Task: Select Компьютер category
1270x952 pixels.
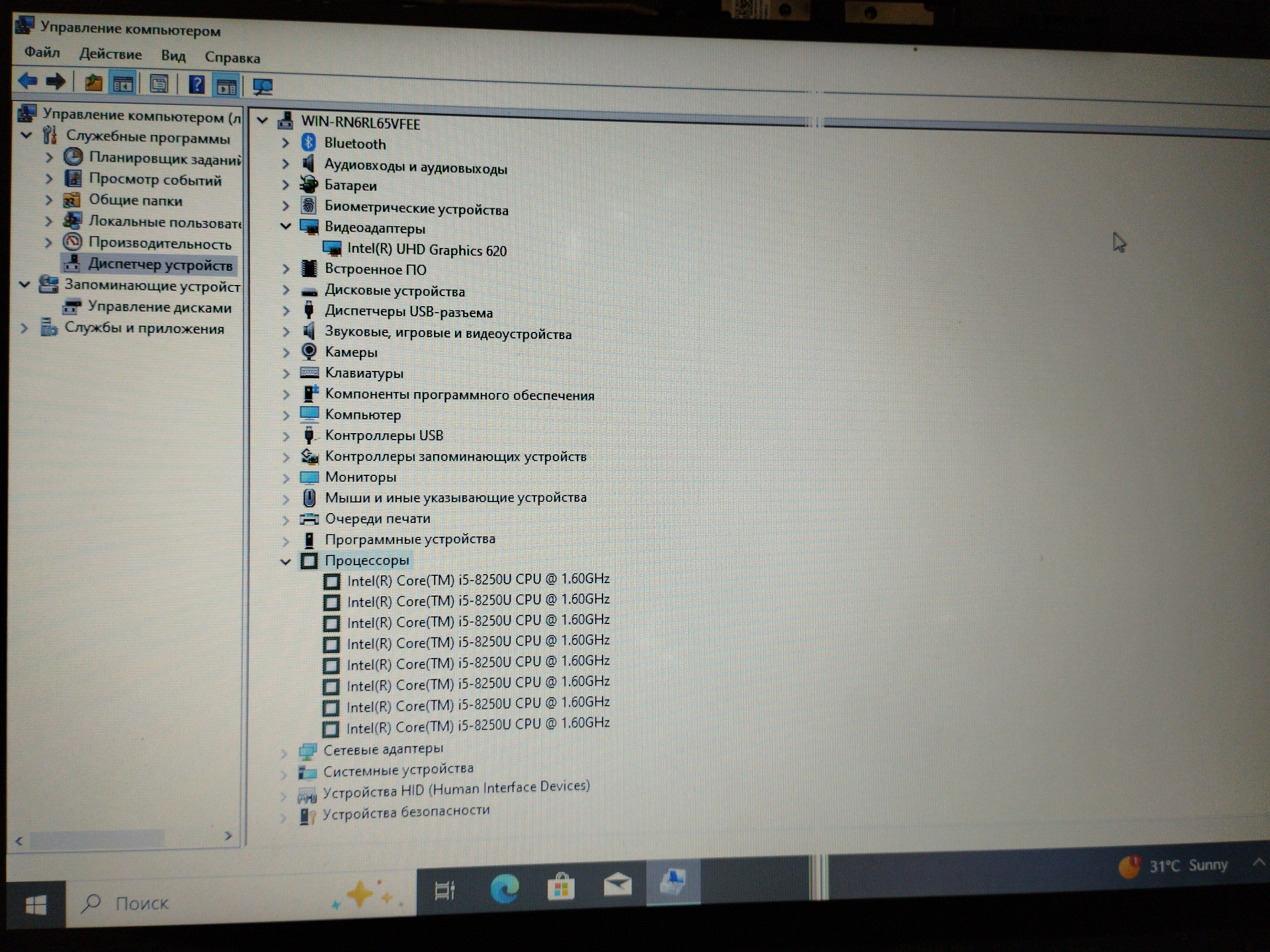Action: [x=362, y=415]
